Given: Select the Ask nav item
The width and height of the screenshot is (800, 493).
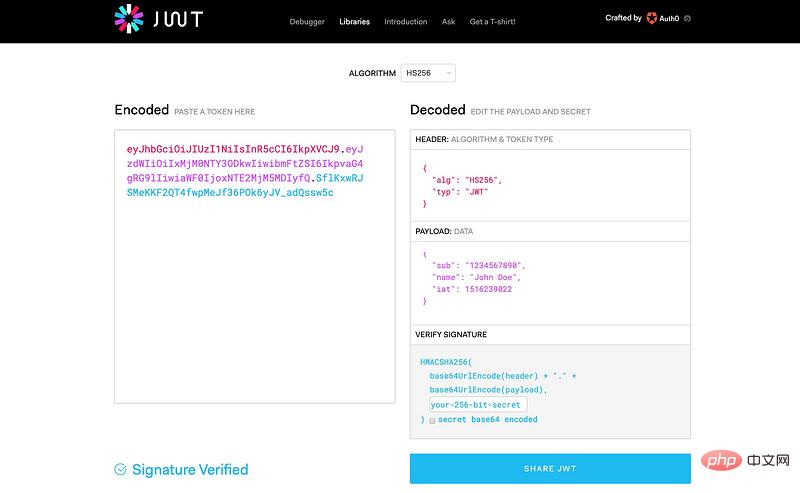Looking at the screenshot, I should tap(448, 21).
